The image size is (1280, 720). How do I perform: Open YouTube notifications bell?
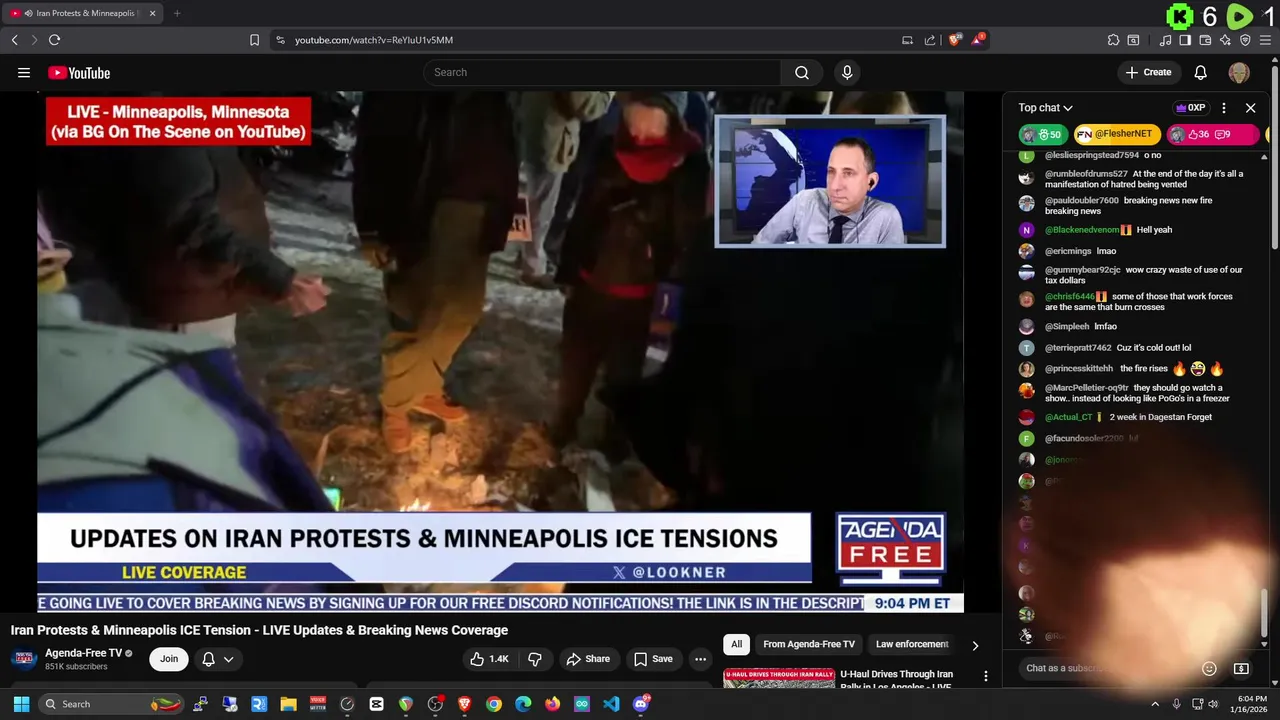1201,72
